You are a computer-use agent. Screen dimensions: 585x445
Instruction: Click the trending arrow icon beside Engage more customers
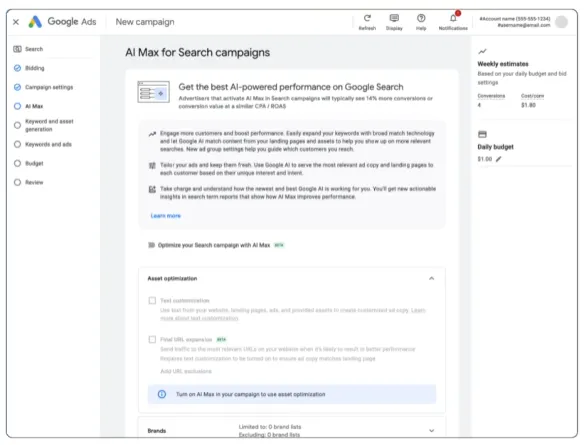(x=152, y=134)
